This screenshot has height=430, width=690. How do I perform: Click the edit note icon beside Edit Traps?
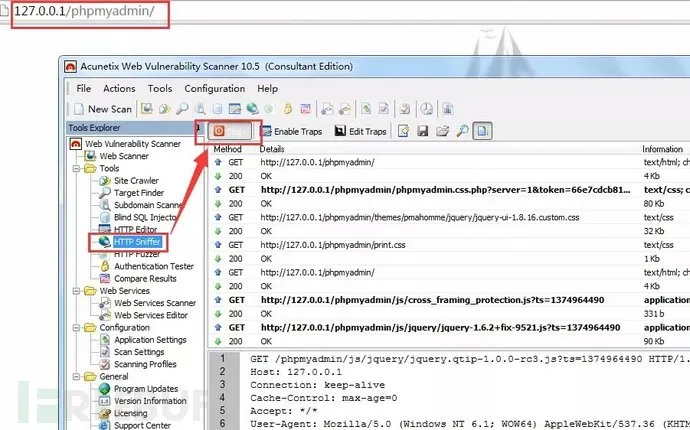click(x=404, y=131)
